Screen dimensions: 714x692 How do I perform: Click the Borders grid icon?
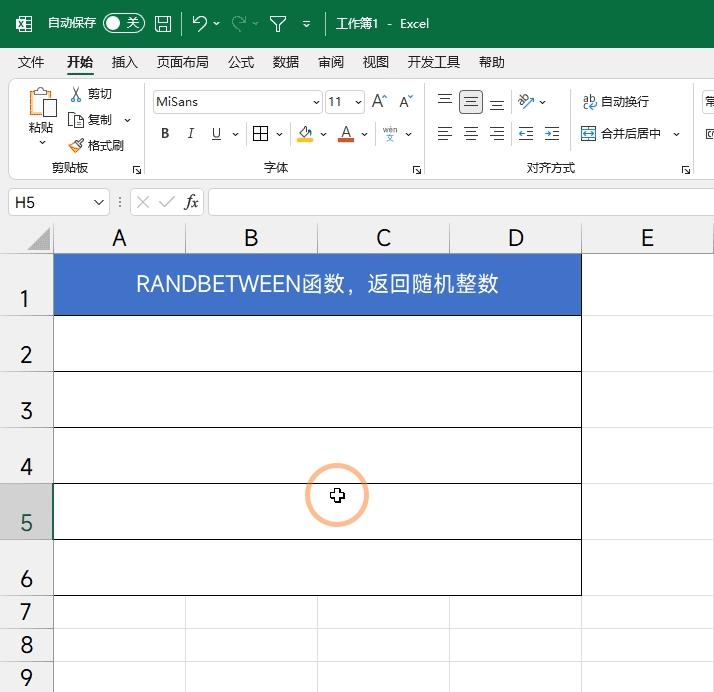point(260,133)
